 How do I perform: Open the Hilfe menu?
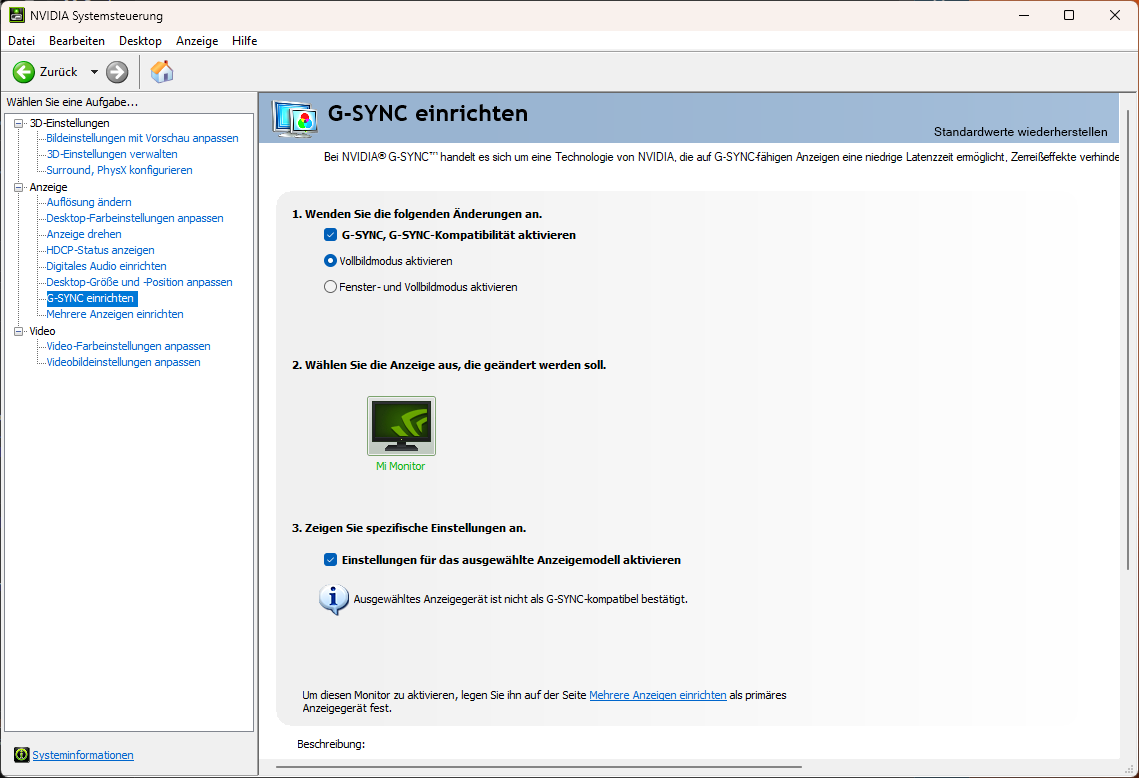(x=245, y=41)
